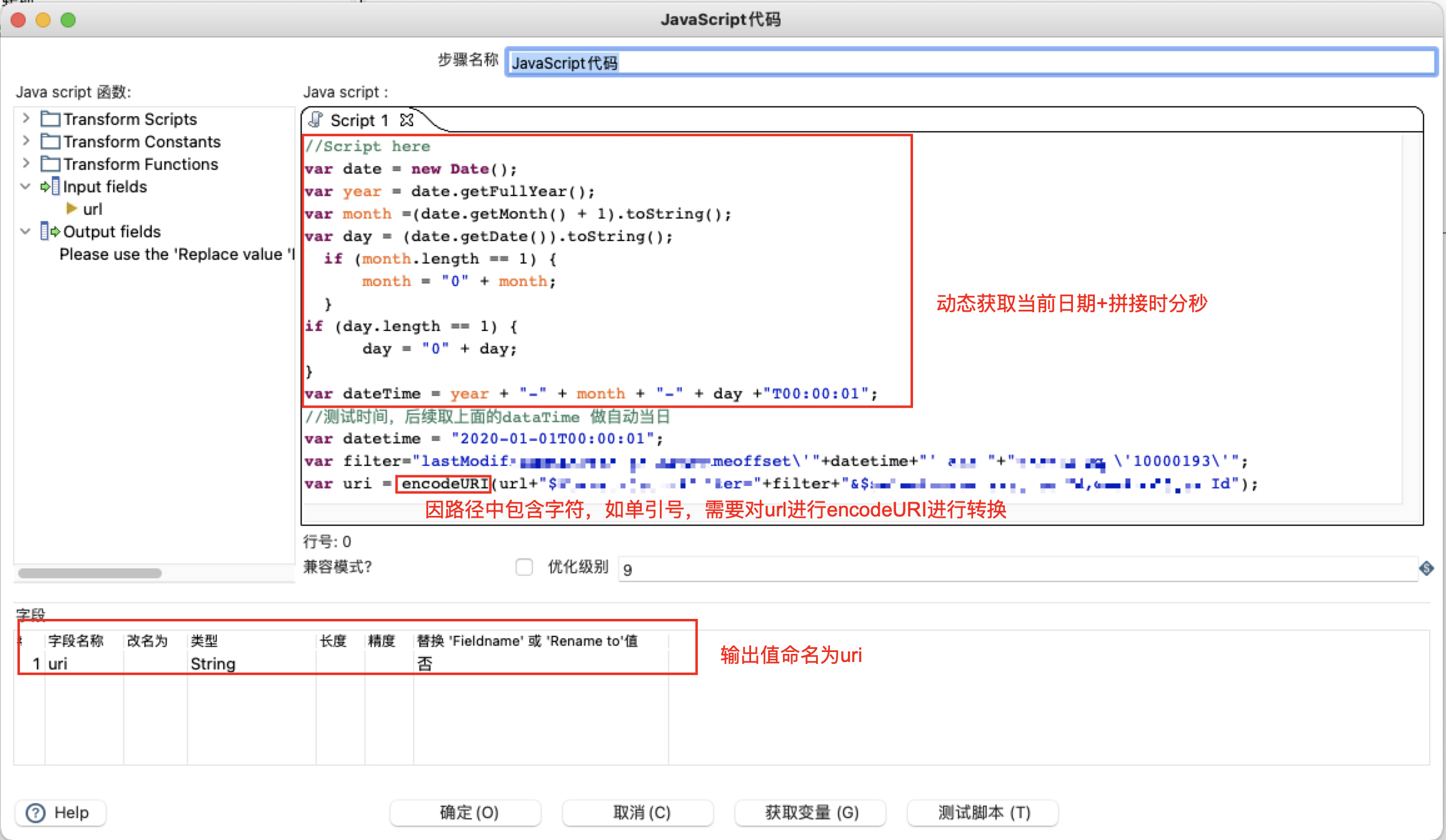Image resolution: width=1446 pixels, height=840 pixels.
Task: Collapse the Output fields tree node
Action: [x=26, y=231]
